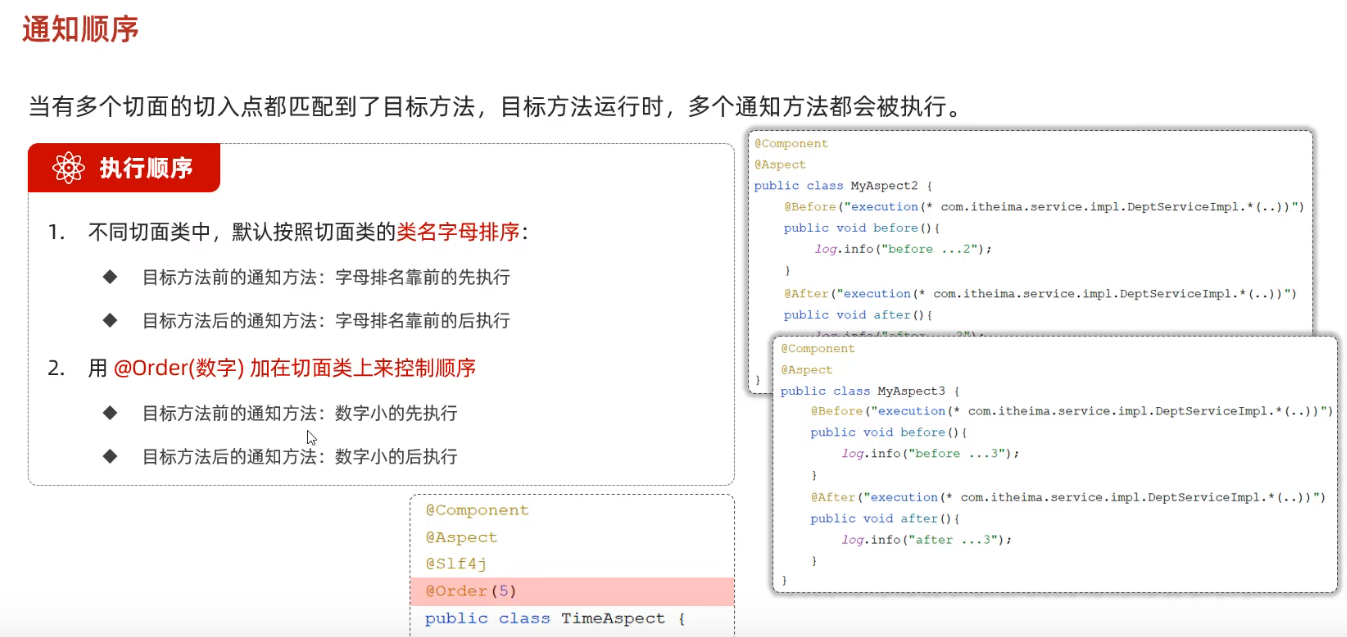This screenshot has width=1347, height=637.
Task: Click @Component in the MyAspect2 snippet
Action: pos(791,143)
